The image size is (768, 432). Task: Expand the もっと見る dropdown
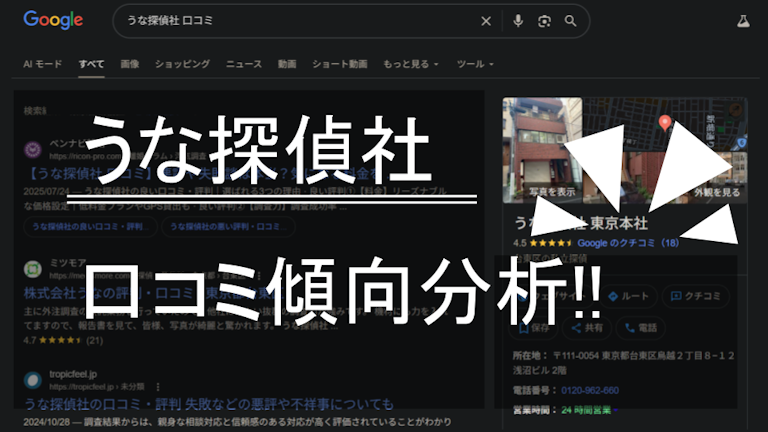click(410, 64)
